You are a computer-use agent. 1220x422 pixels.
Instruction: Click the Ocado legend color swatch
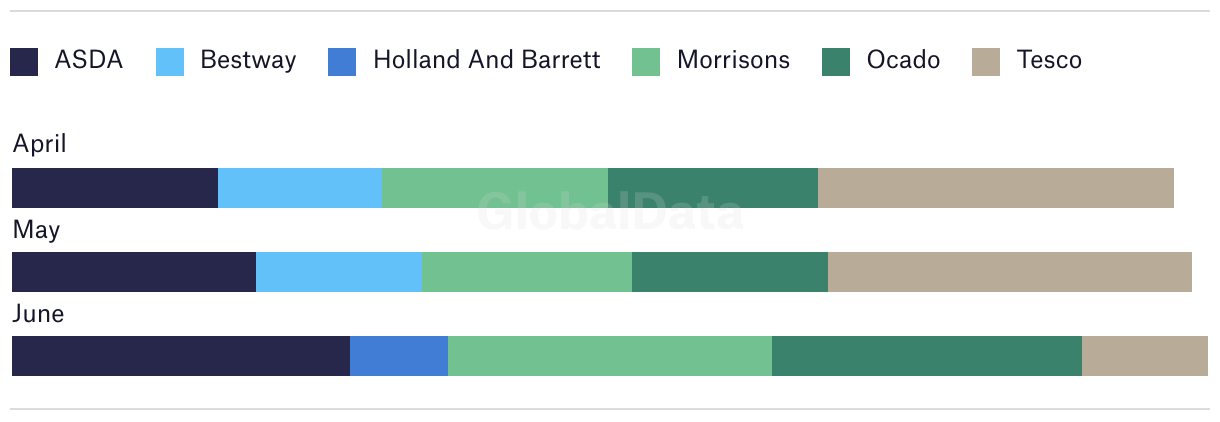pyautogui.click(x=836, y=62)
